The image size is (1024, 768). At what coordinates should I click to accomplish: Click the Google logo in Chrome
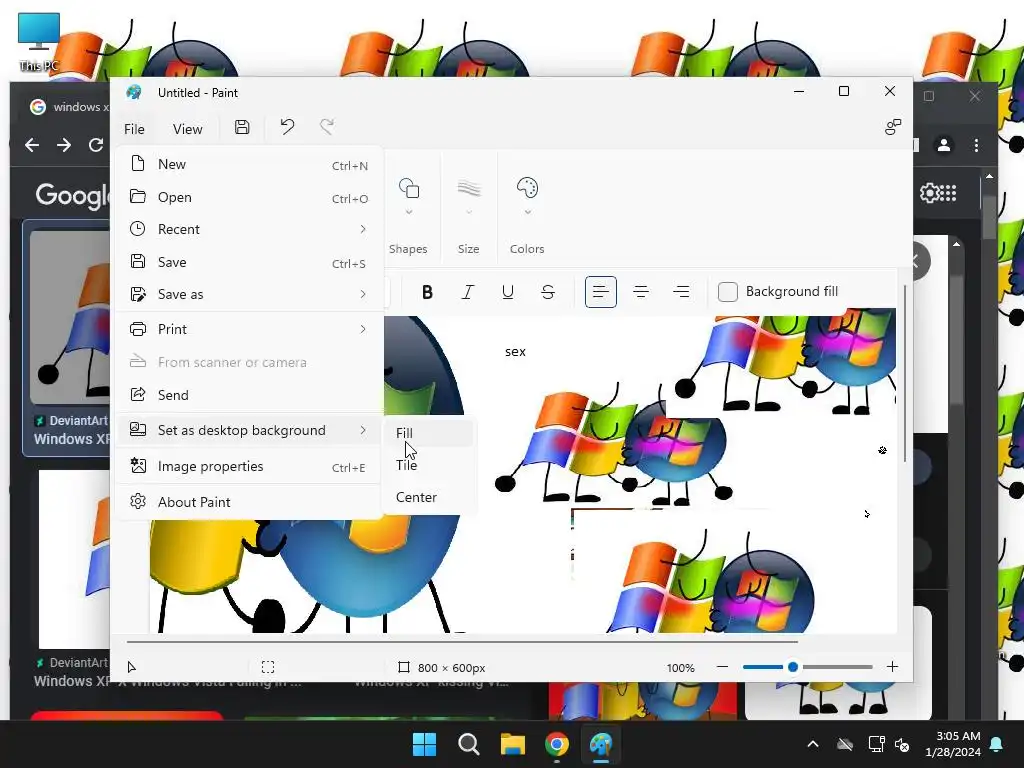point(72,195)
